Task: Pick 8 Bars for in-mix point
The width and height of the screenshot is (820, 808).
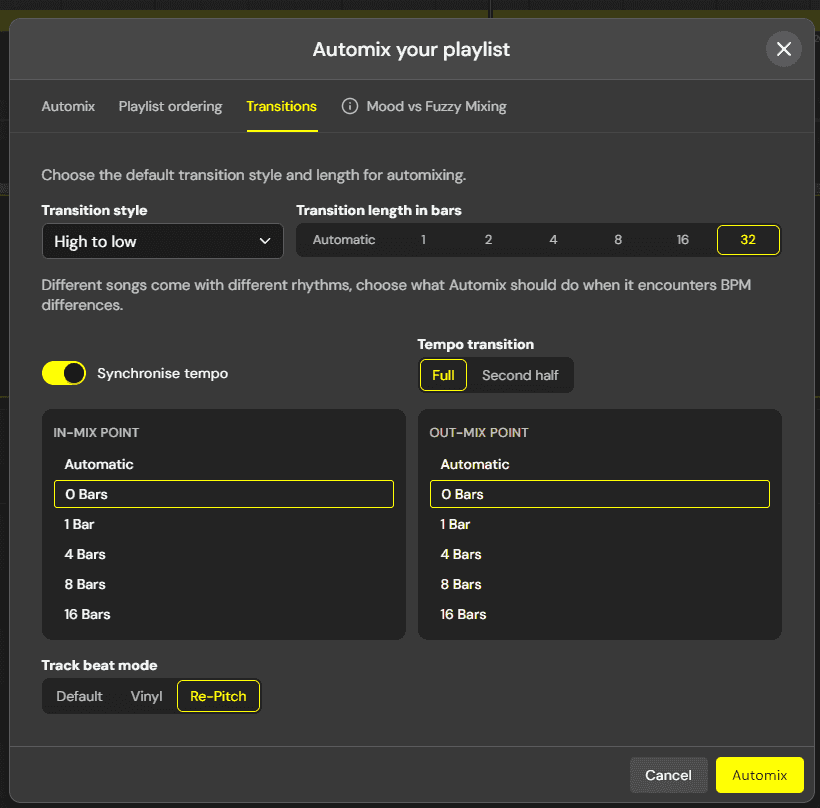Action: coord(85,584)
